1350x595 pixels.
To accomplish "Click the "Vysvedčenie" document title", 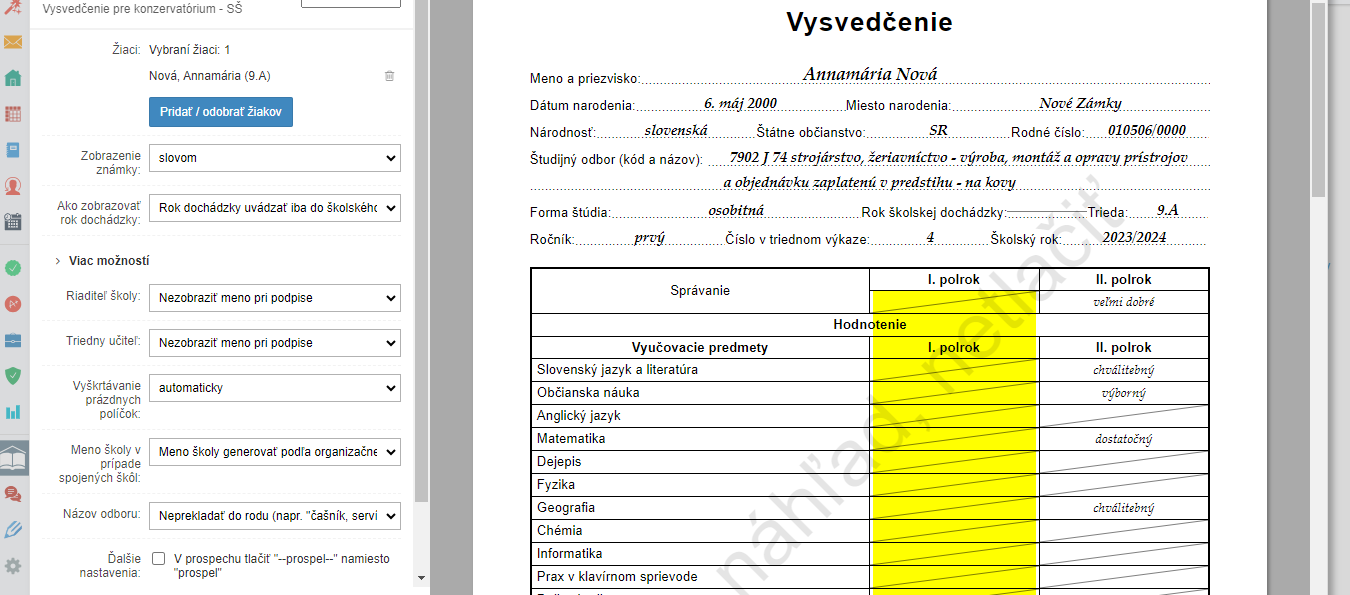I will click(x=869, y=22).
